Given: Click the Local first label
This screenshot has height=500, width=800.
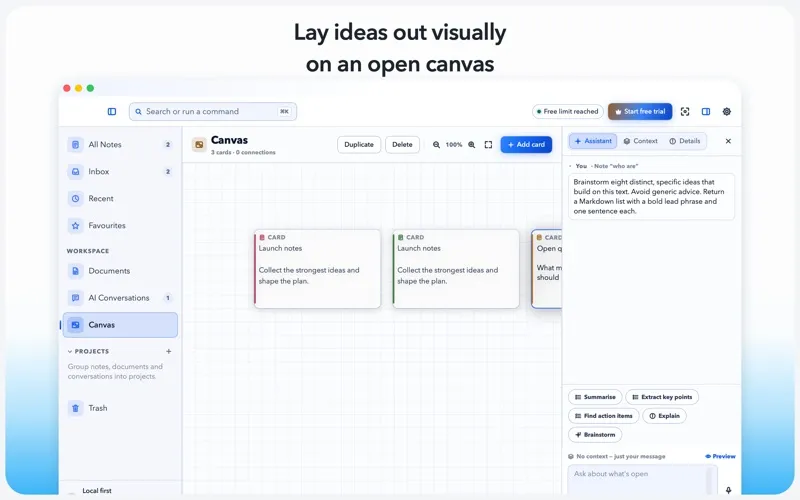Looking at the screenshot, I should coord(97,491).
